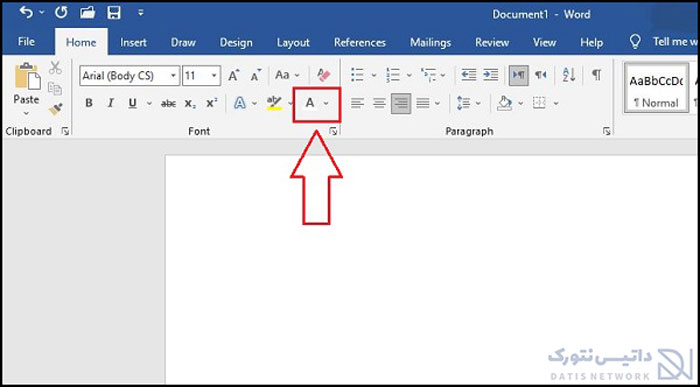This screenshot has height=387, width=700.
Task: Click the Cut scissors icon
Action: tap(55, 68)
